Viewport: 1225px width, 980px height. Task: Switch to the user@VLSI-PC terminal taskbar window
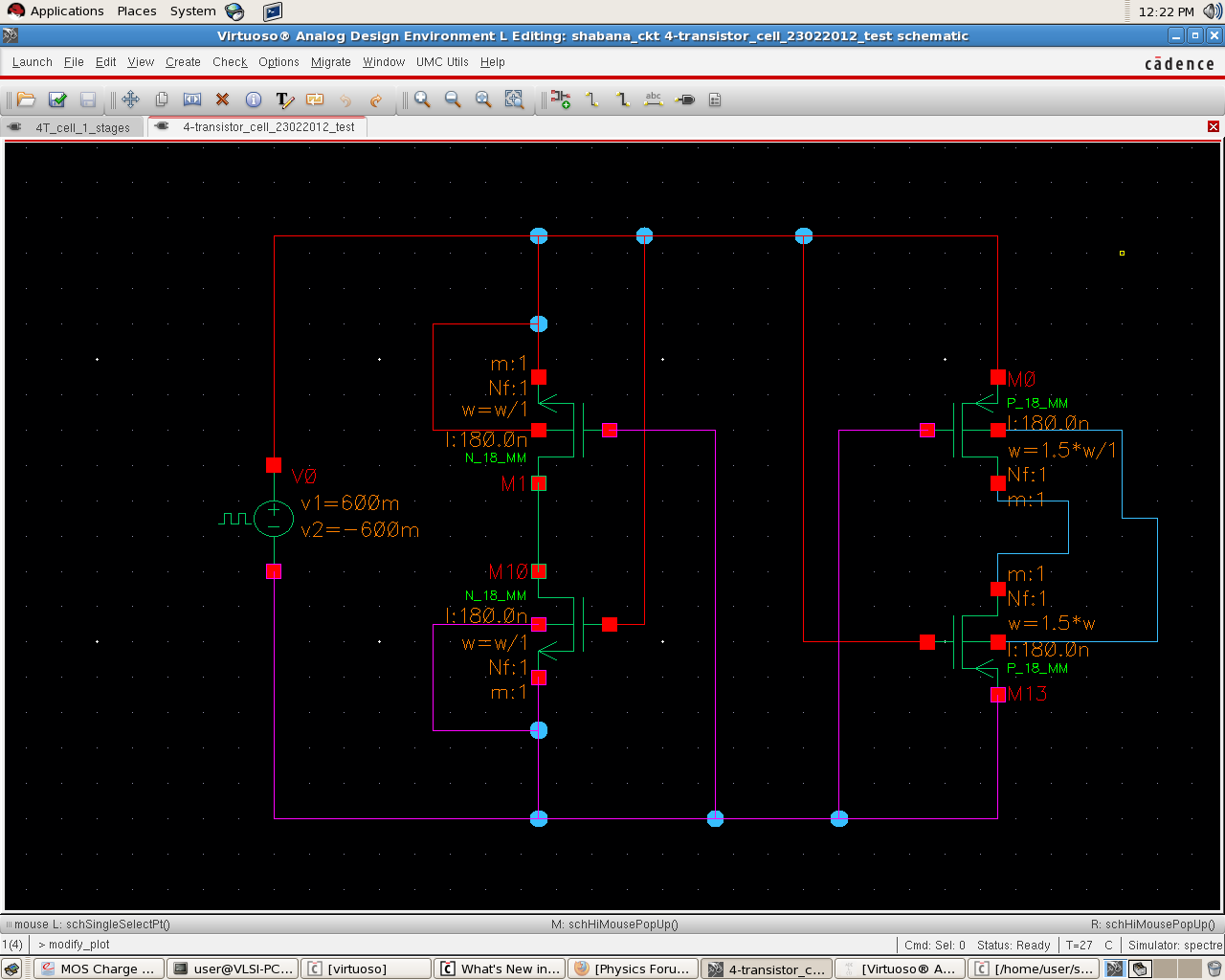(233, 969)
